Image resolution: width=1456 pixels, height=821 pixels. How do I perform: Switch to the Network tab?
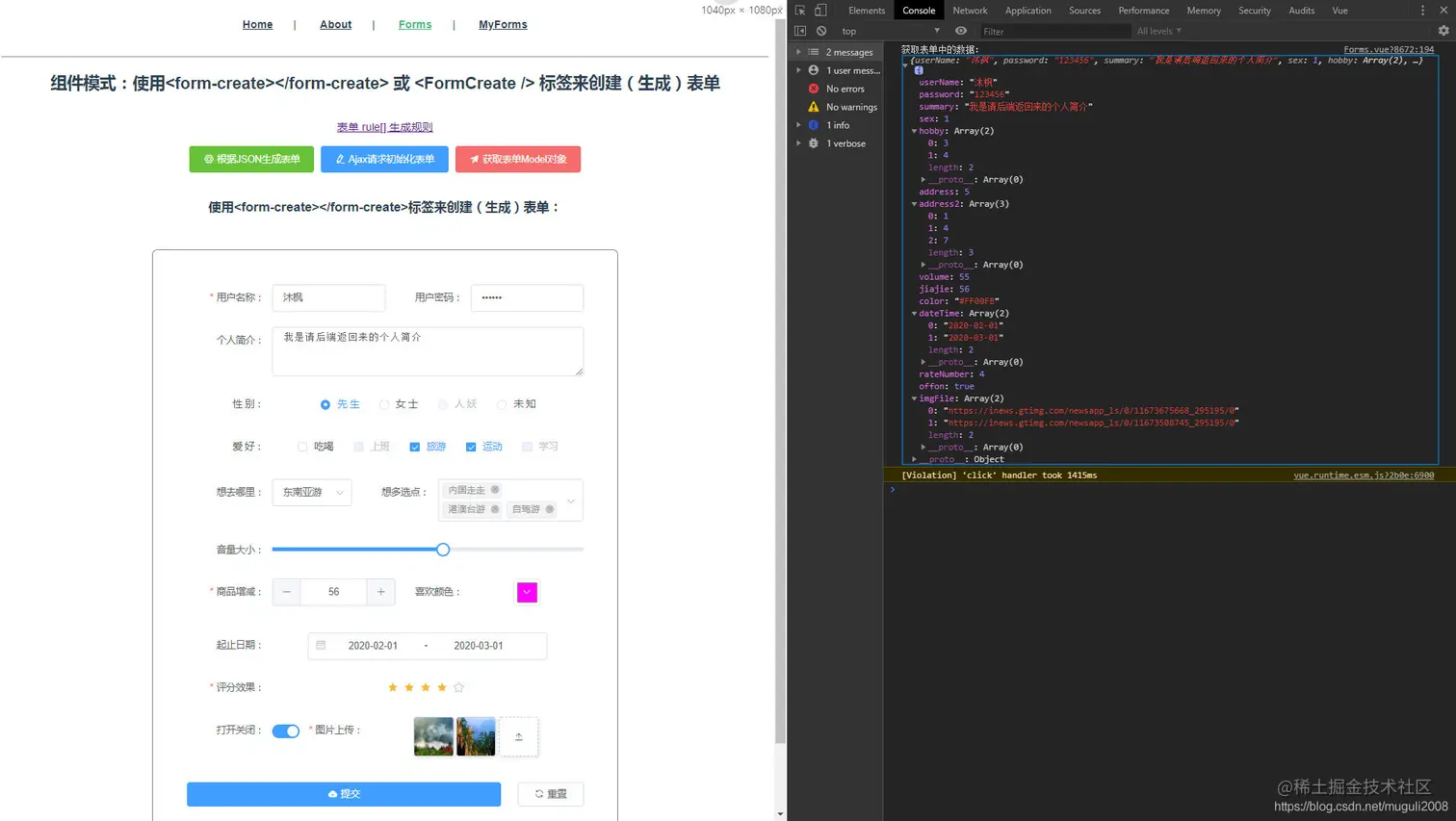click(970, 10)
